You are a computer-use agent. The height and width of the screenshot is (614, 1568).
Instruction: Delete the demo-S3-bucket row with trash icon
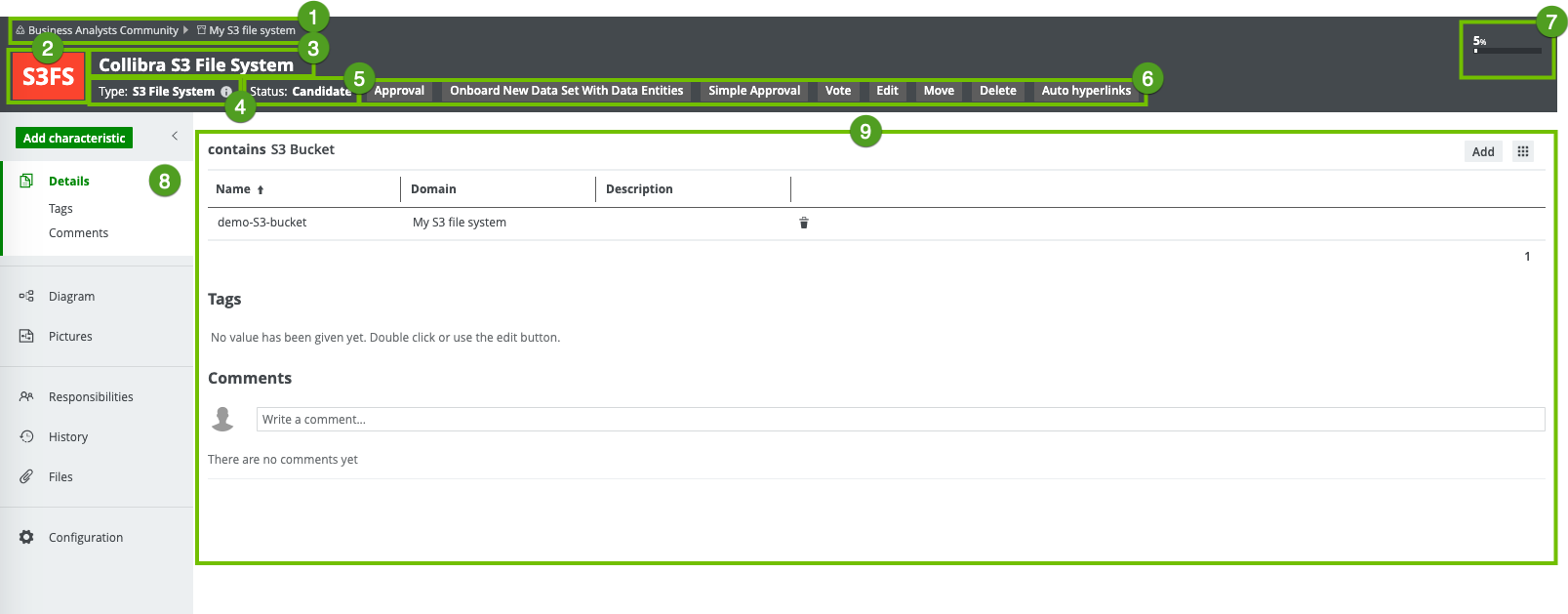click(x=804, y=223)
